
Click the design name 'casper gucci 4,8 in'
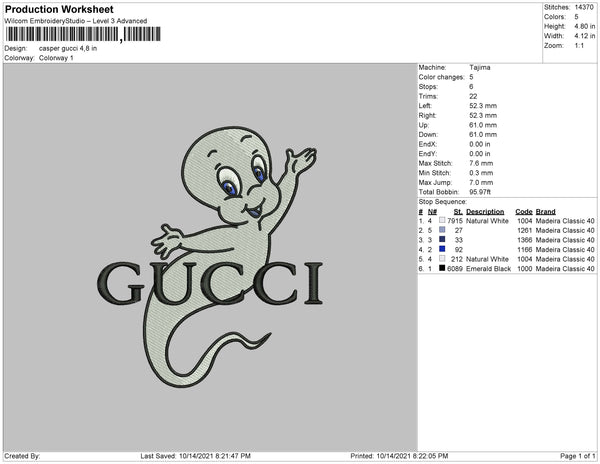pos(68,49)
